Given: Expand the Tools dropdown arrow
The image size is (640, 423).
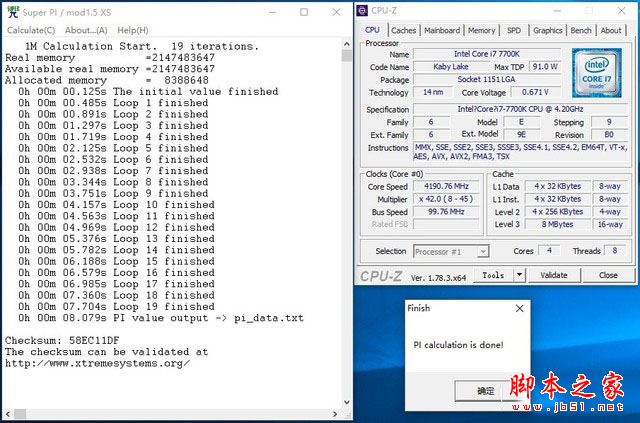Looking at the screenshot, I should pos(519,275).
